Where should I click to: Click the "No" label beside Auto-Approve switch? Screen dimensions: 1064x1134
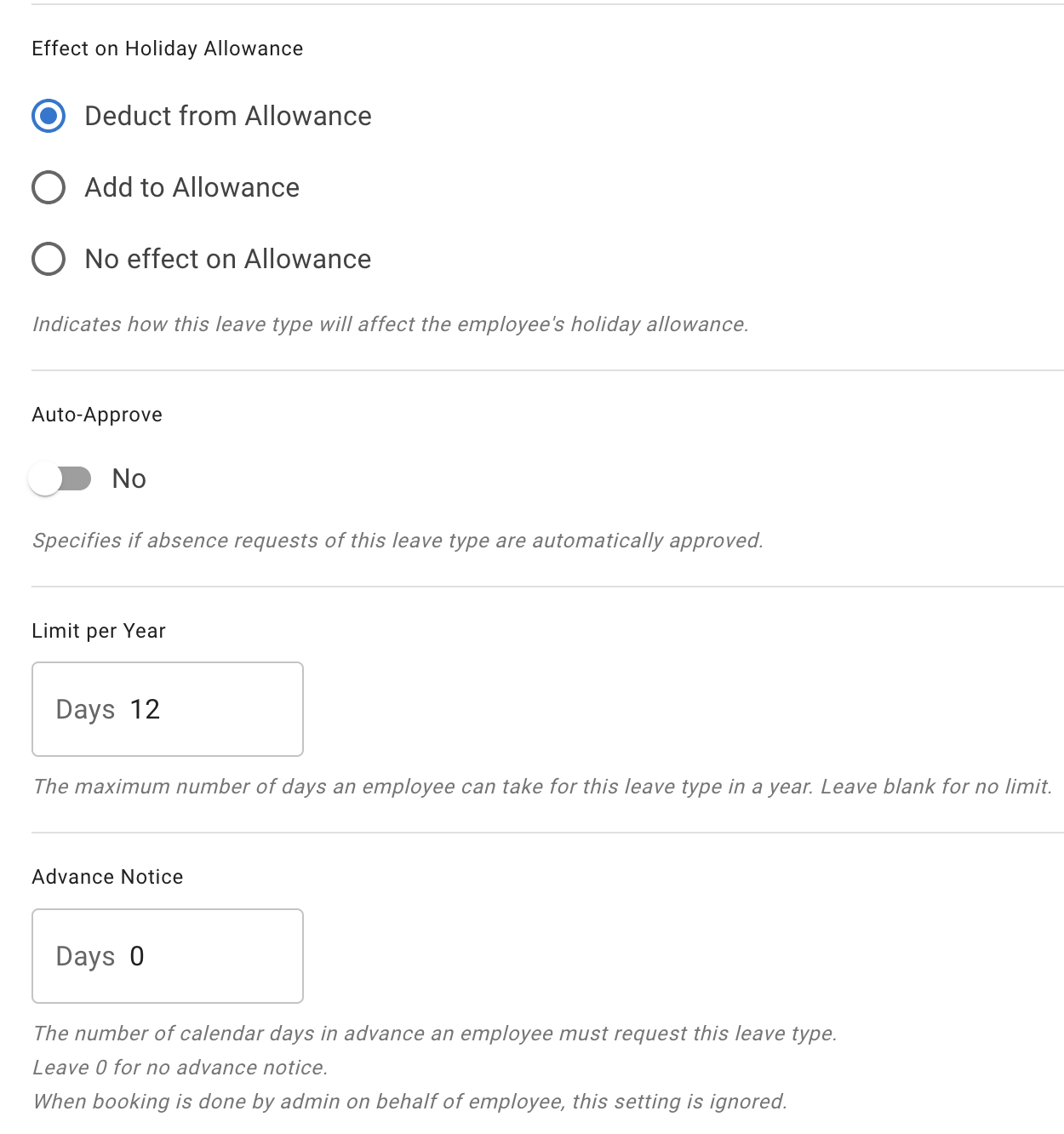[129, 478]
